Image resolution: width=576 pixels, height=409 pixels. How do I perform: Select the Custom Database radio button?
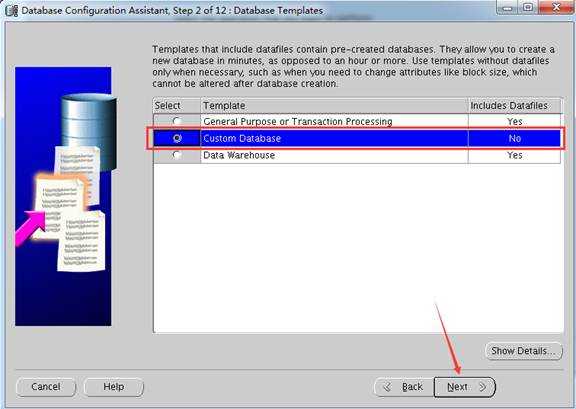pyautogui.click(x=177, y=138)
